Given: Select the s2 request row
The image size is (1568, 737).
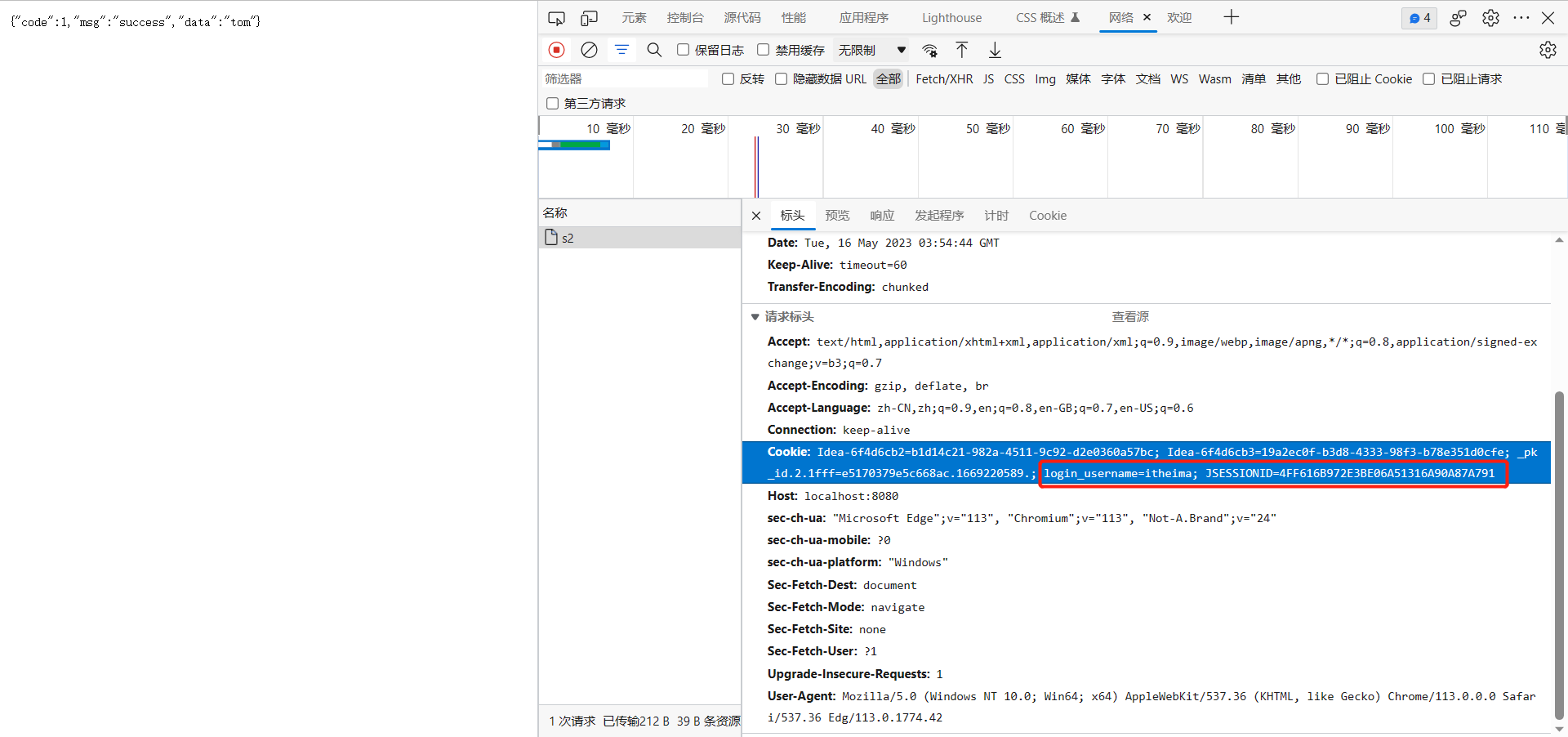Looking at the screenshot, I should point(639,238).
